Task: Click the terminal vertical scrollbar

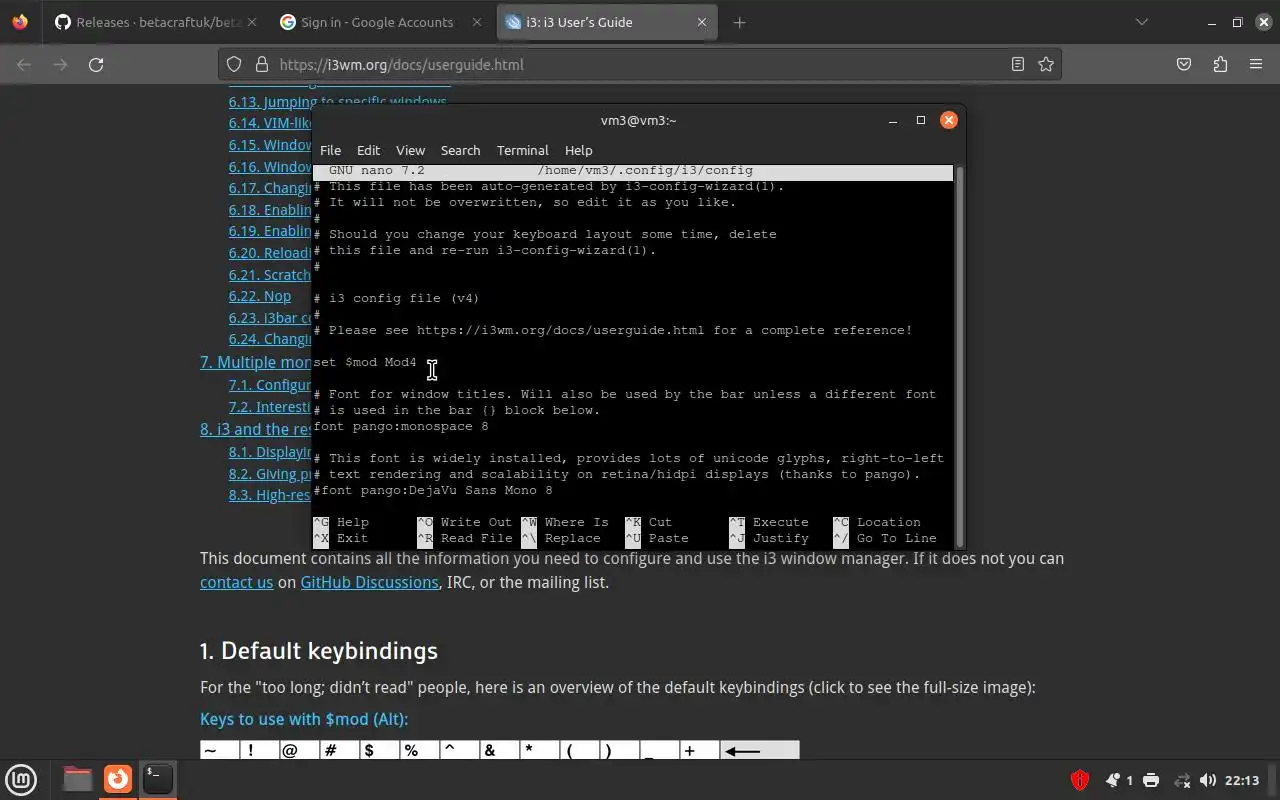Action: click(960, 355)
